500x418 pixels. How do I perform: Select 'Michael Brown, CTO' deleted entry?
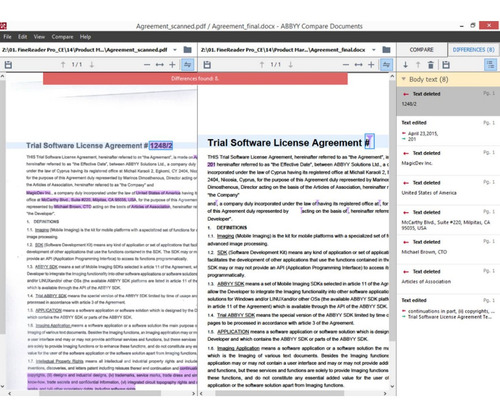448,249
